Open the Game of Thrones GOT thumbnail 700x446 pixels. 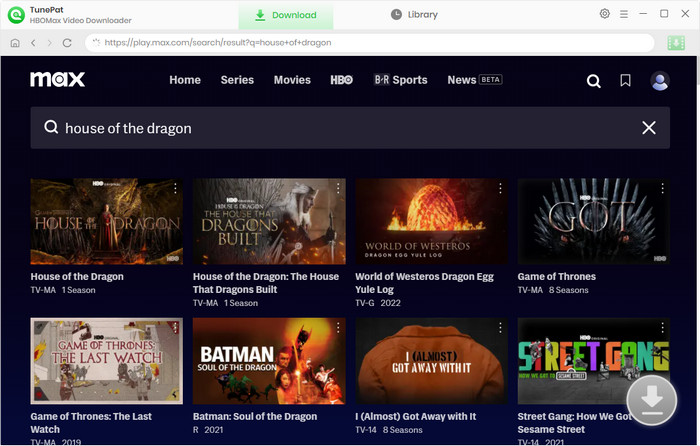point(593,221)
